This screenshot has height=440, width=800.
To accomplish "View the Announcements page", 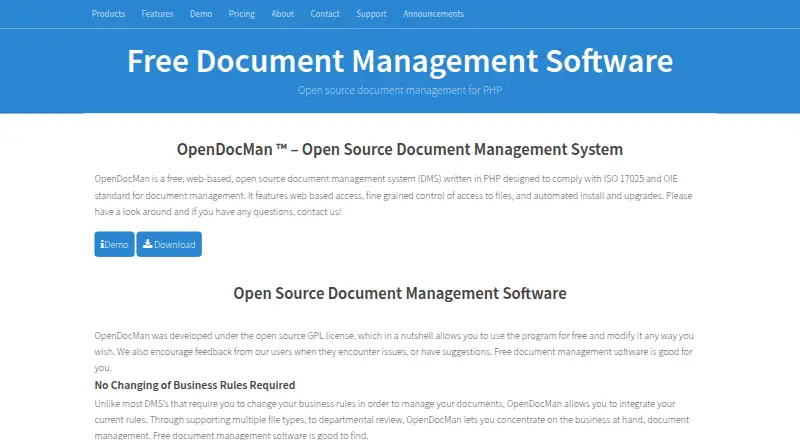I will pyautogui.click(x=433, y=14).
